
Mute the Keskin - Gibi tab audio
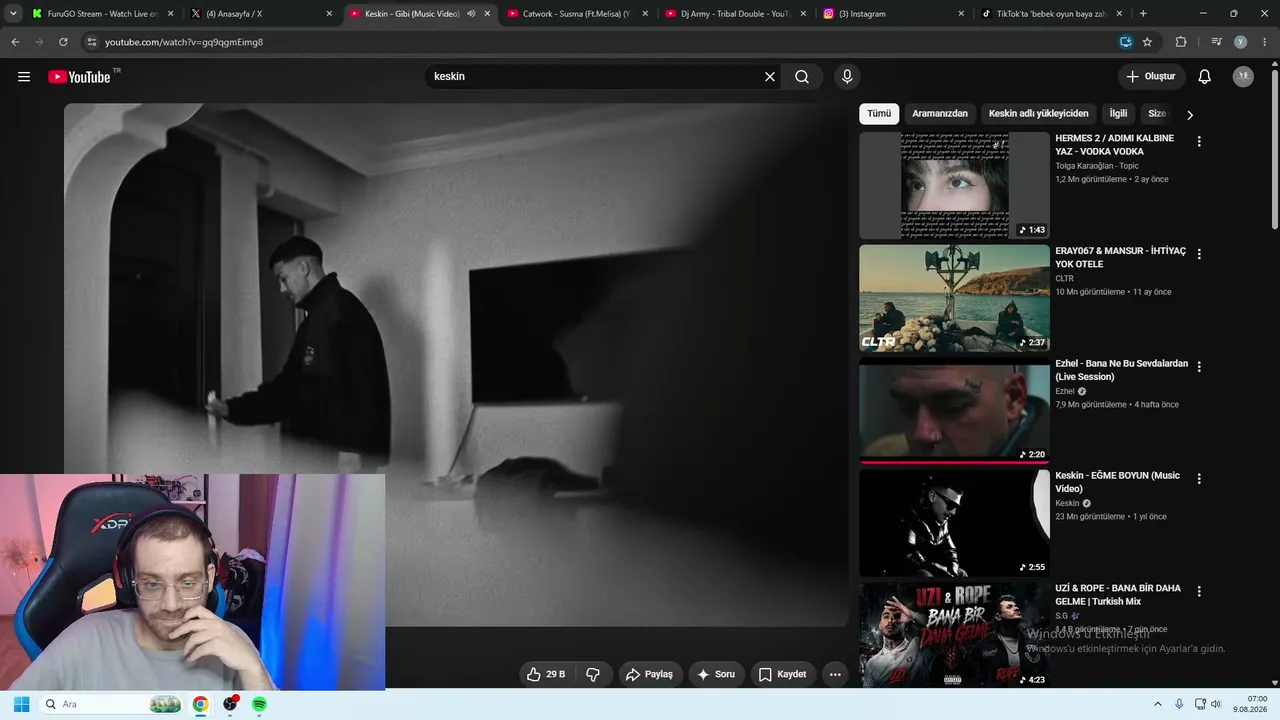coord(471,14)
